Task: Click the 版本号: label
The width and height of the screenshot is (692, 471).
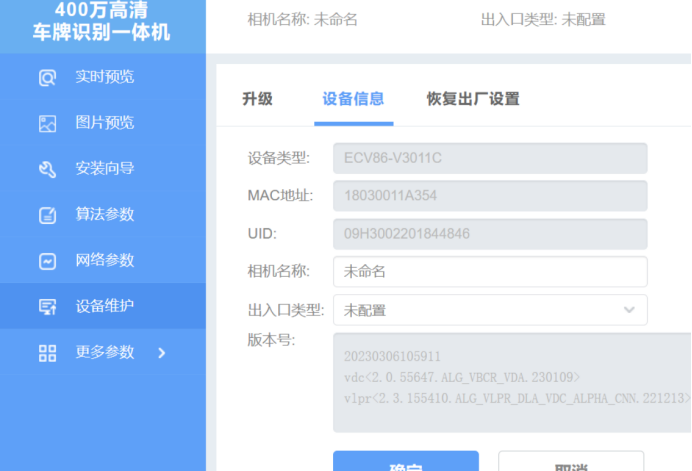Action: 271,340
